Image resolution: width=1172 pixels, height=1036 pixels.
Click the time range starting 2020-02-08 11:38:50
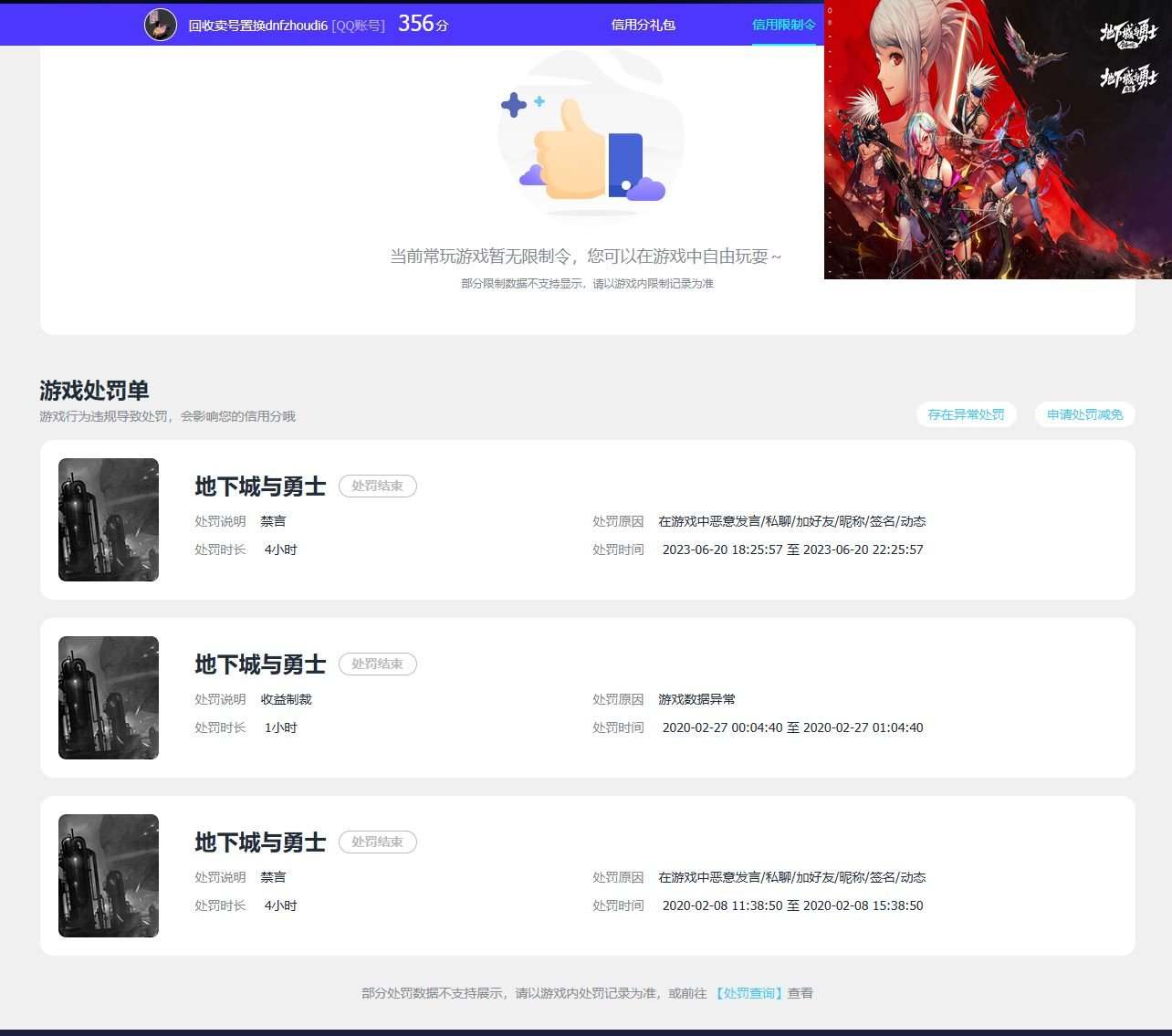point(793,905)
